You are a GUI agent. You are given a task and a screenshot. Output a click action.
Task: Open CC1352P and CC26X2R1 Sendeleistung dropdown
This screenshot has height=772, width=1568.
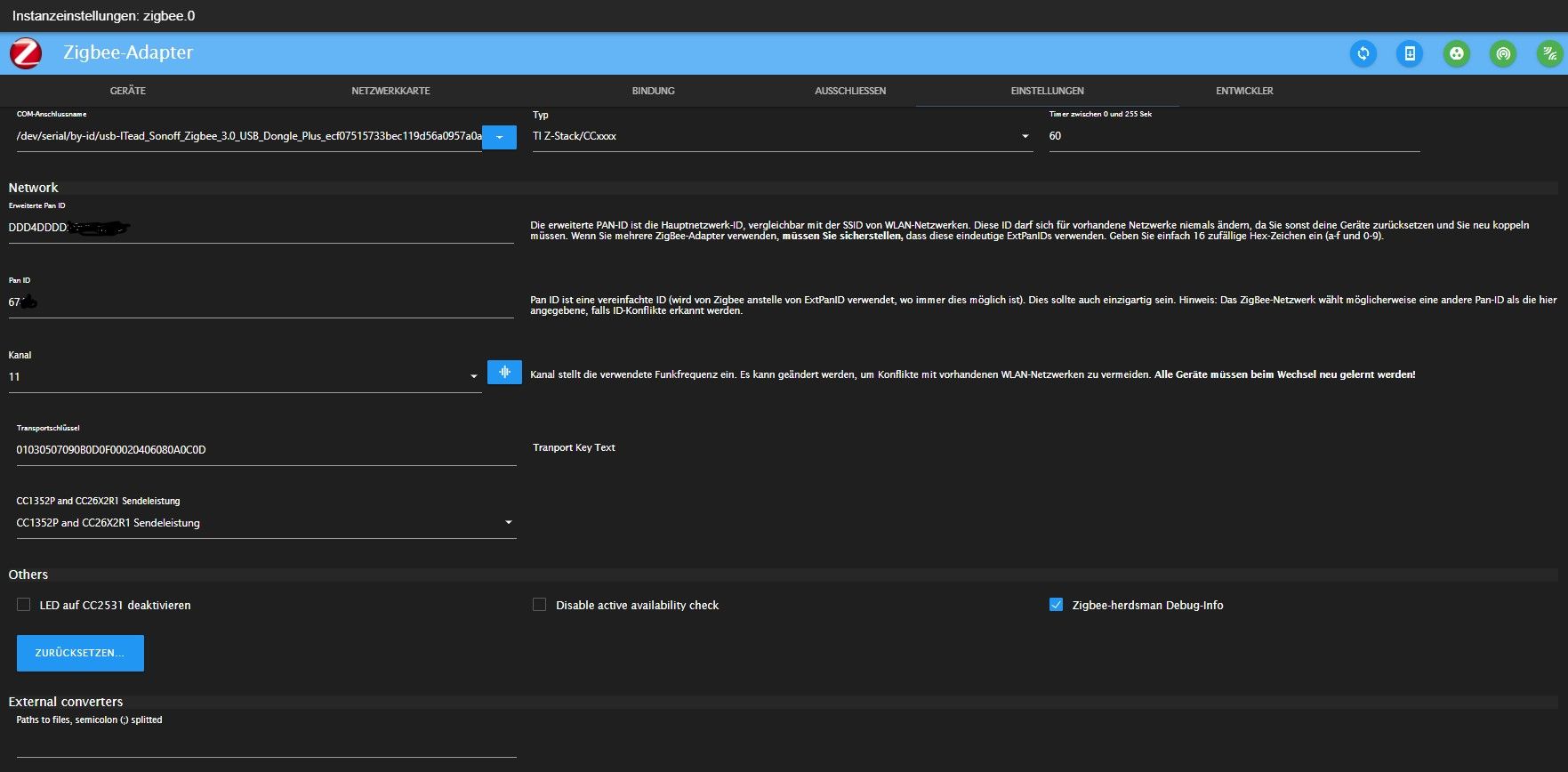265,523
